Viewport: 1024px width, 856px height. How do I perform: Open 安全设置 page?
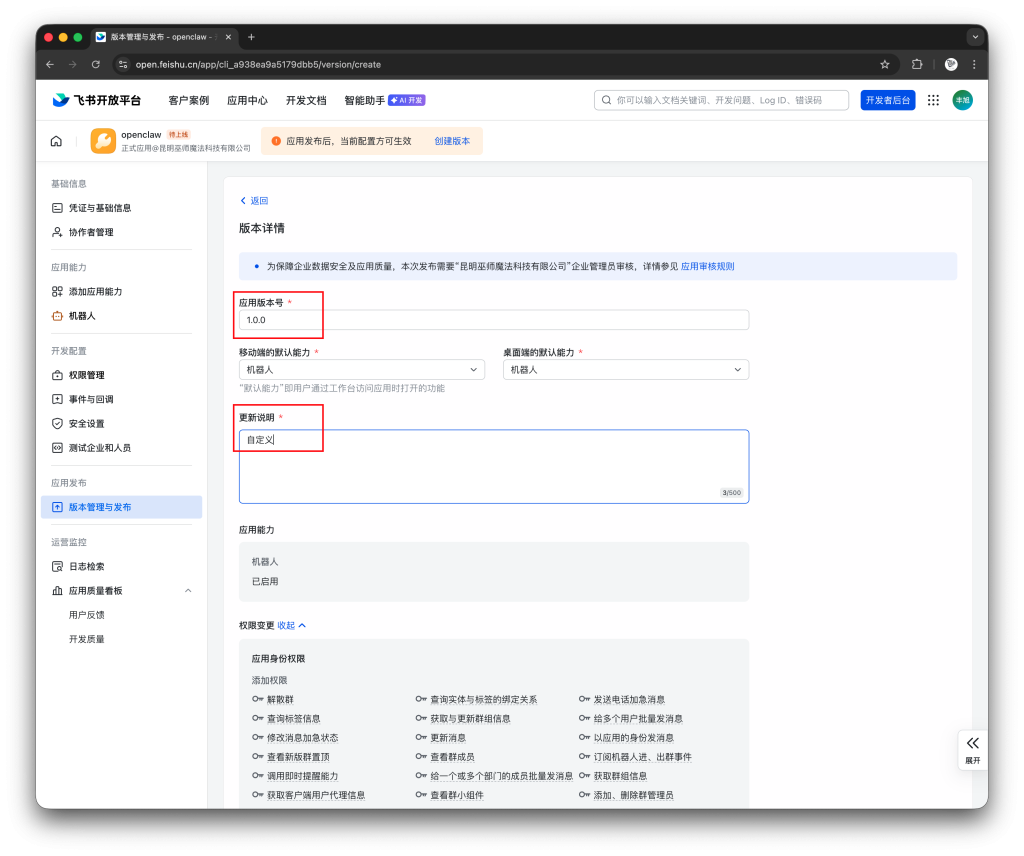pos(87,423)
